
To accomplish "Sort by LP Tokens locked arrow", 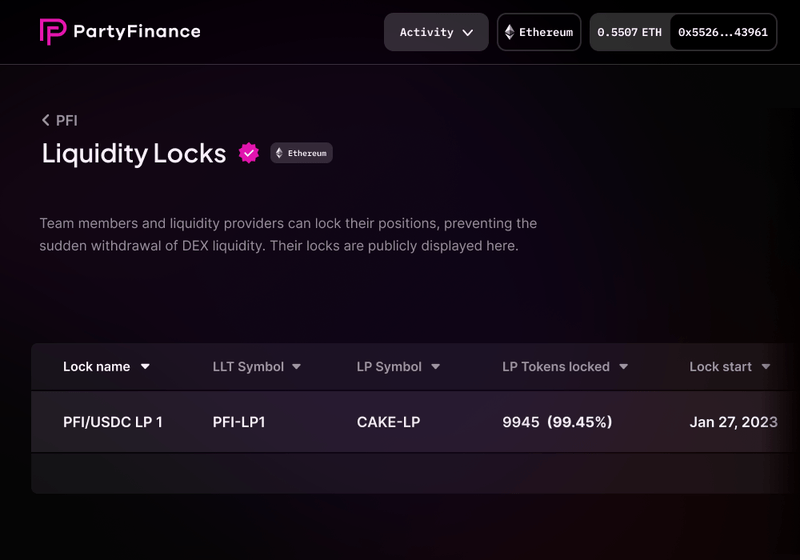I will click(623, 367).
